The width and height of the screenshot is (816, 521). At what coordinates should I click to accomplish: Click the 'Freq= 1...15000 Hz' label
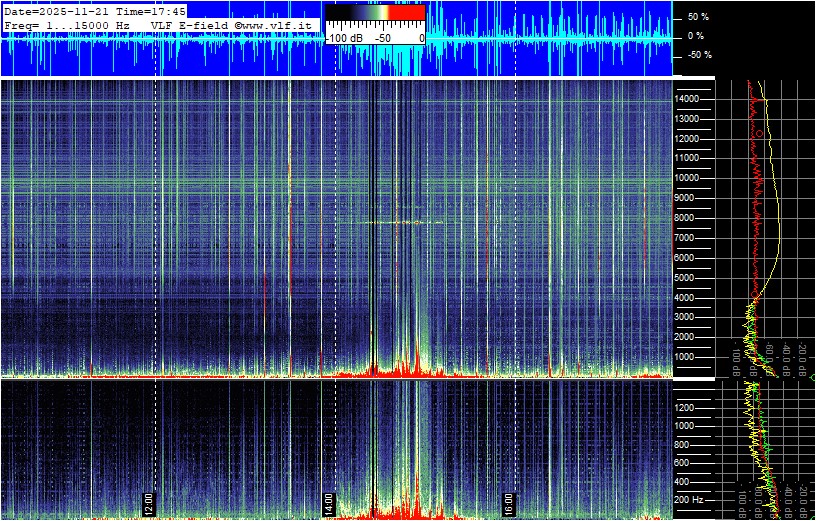[67, 25]
